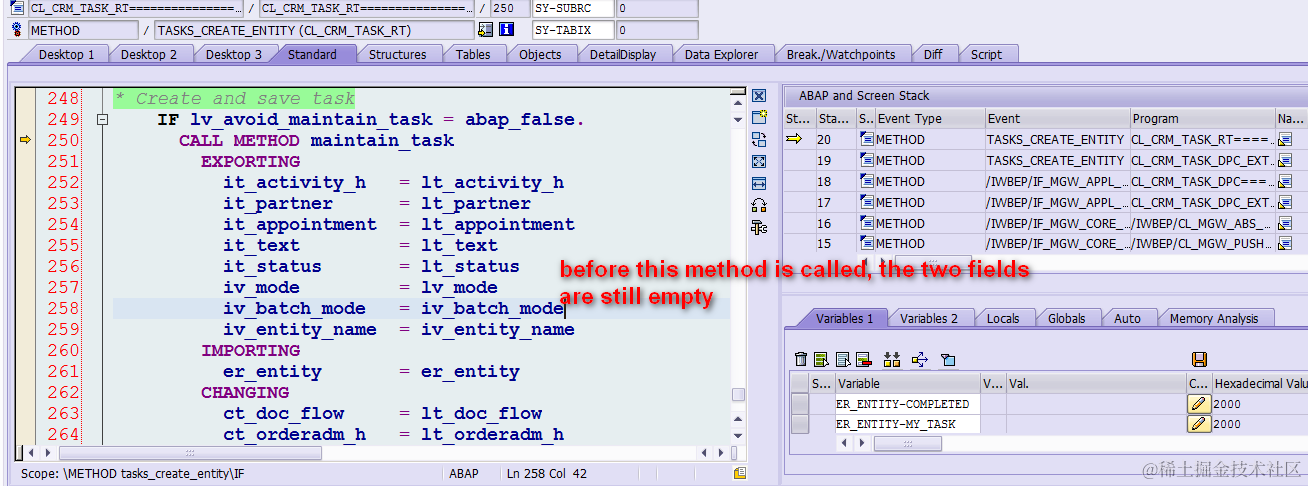This screenshot has height=486, width=1308.
Task: Switch to Desktop 1 tab
Action: coord(66,54)
